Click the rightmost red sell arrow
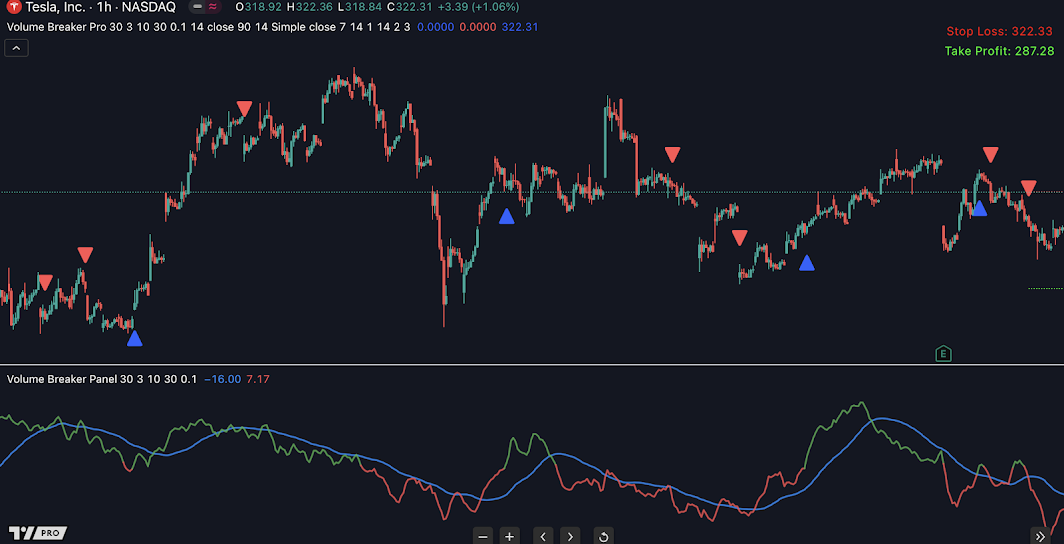1064x544 pixels. [1028, 188]
